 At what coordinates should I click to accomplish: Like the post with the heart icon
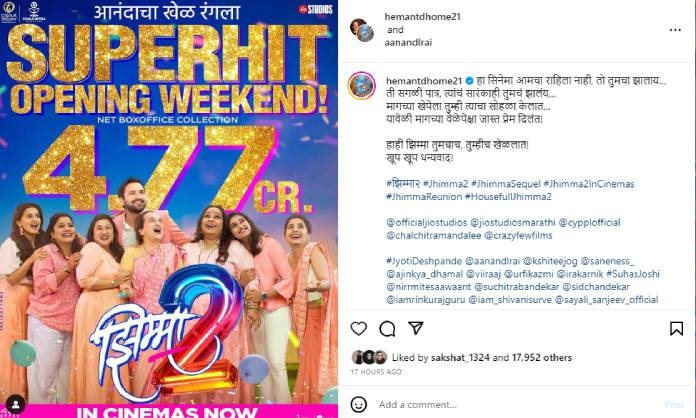tap(359, 328)
